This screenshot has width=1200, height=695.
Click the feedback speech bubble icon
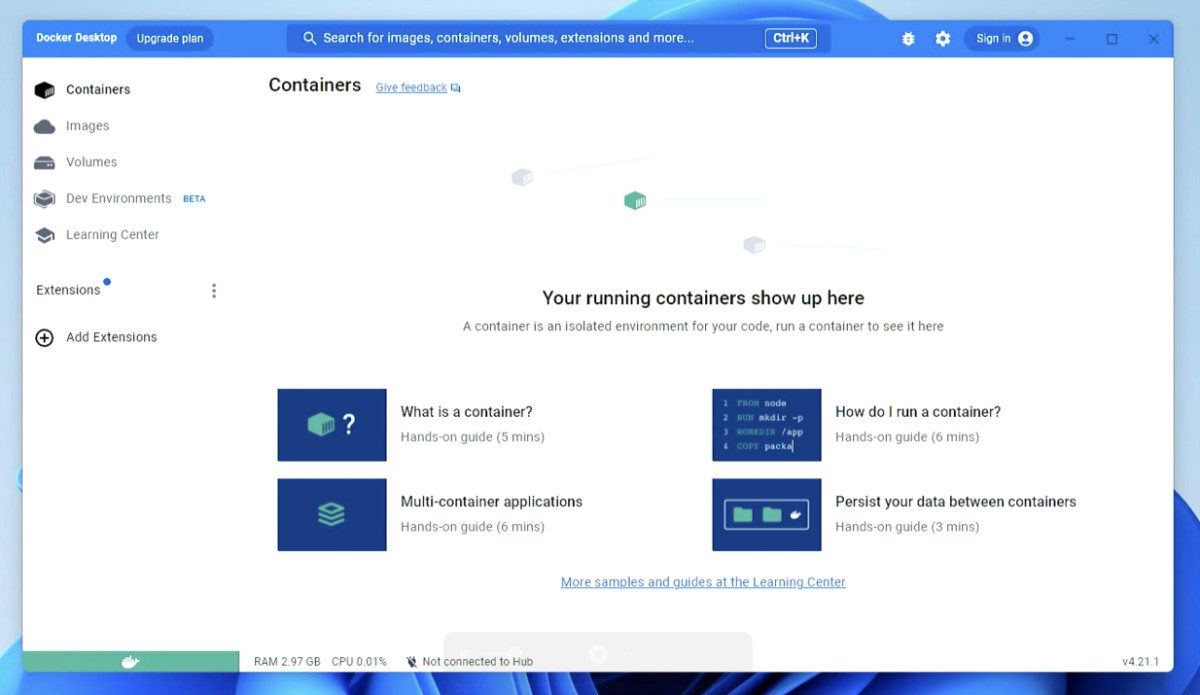(x=456, y=88)
